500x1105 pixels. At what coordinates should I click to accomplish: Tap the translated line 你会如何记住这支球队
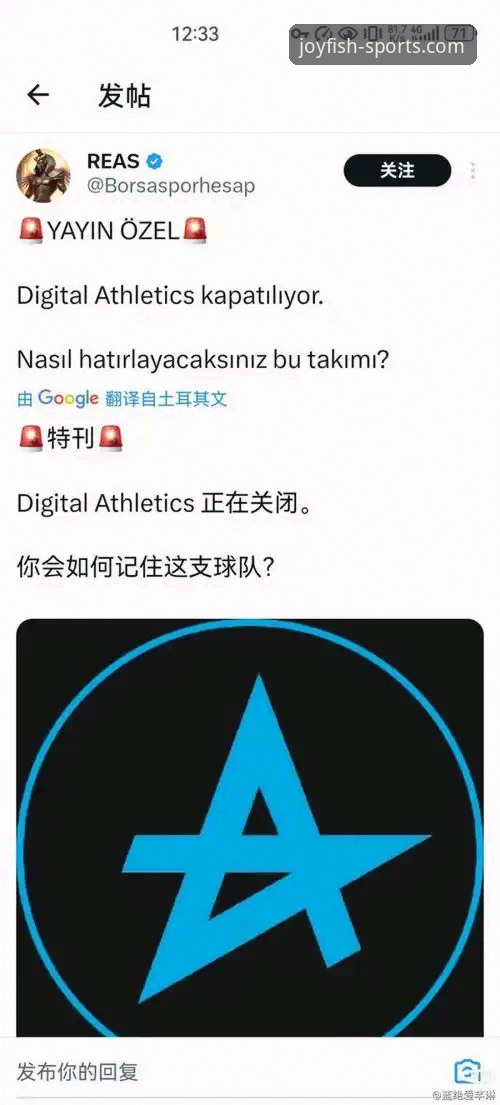(x=144, y=567)
